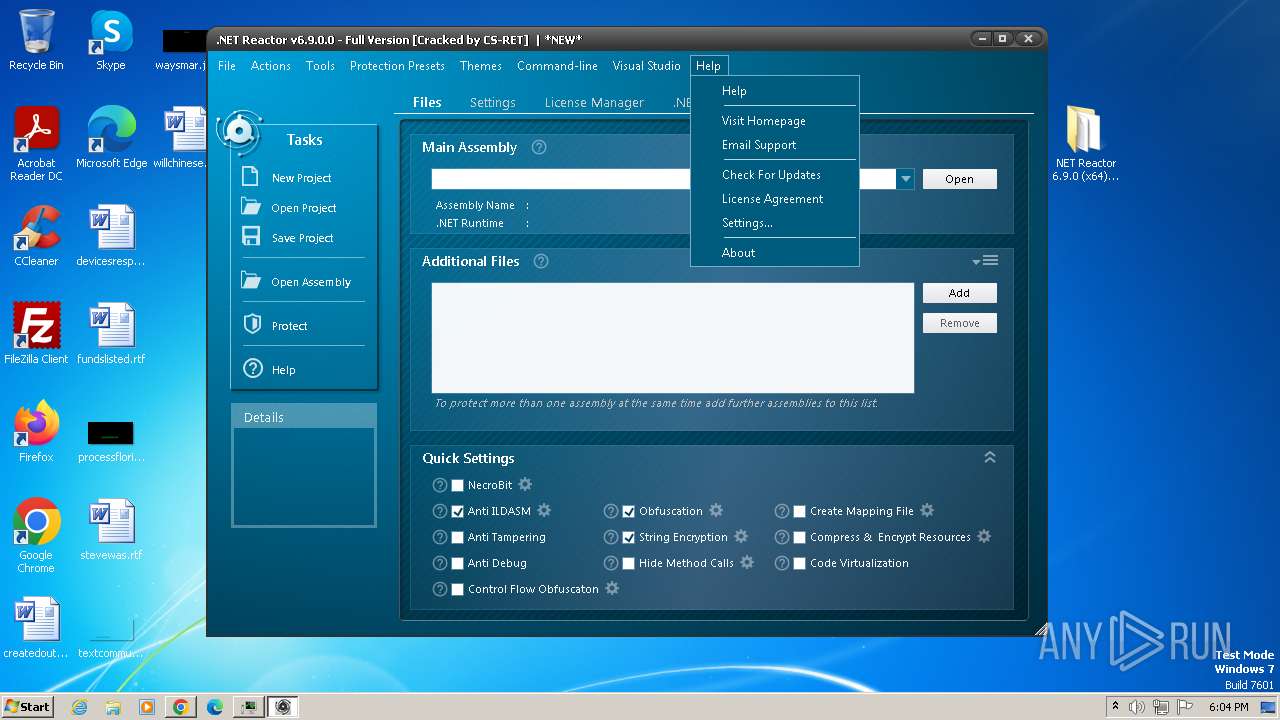Enable Compress & Encrypt Resources checkbox
Screen dimensions: 1280x720
(800, 537)
